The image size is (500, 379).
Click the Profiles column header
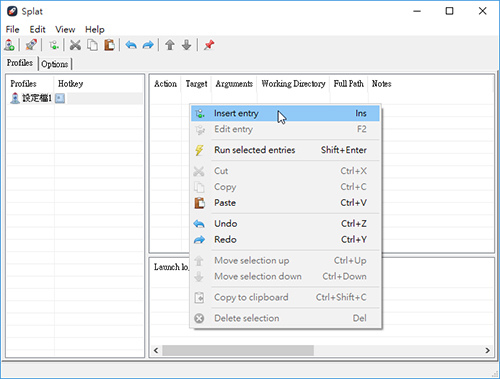pyautogui.click(x=30, y=84)
